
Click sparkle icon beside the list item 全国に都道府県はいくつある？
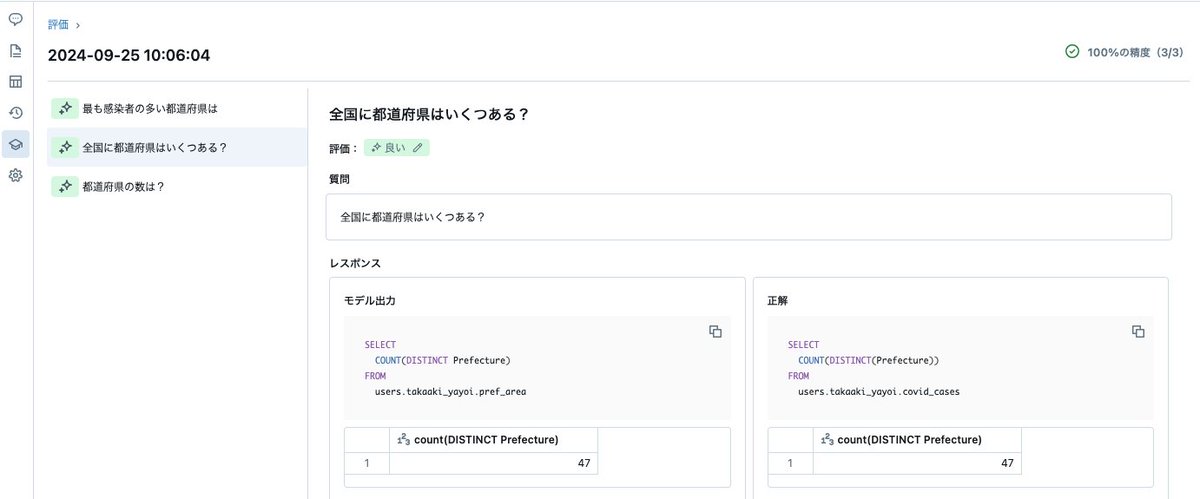64,147
